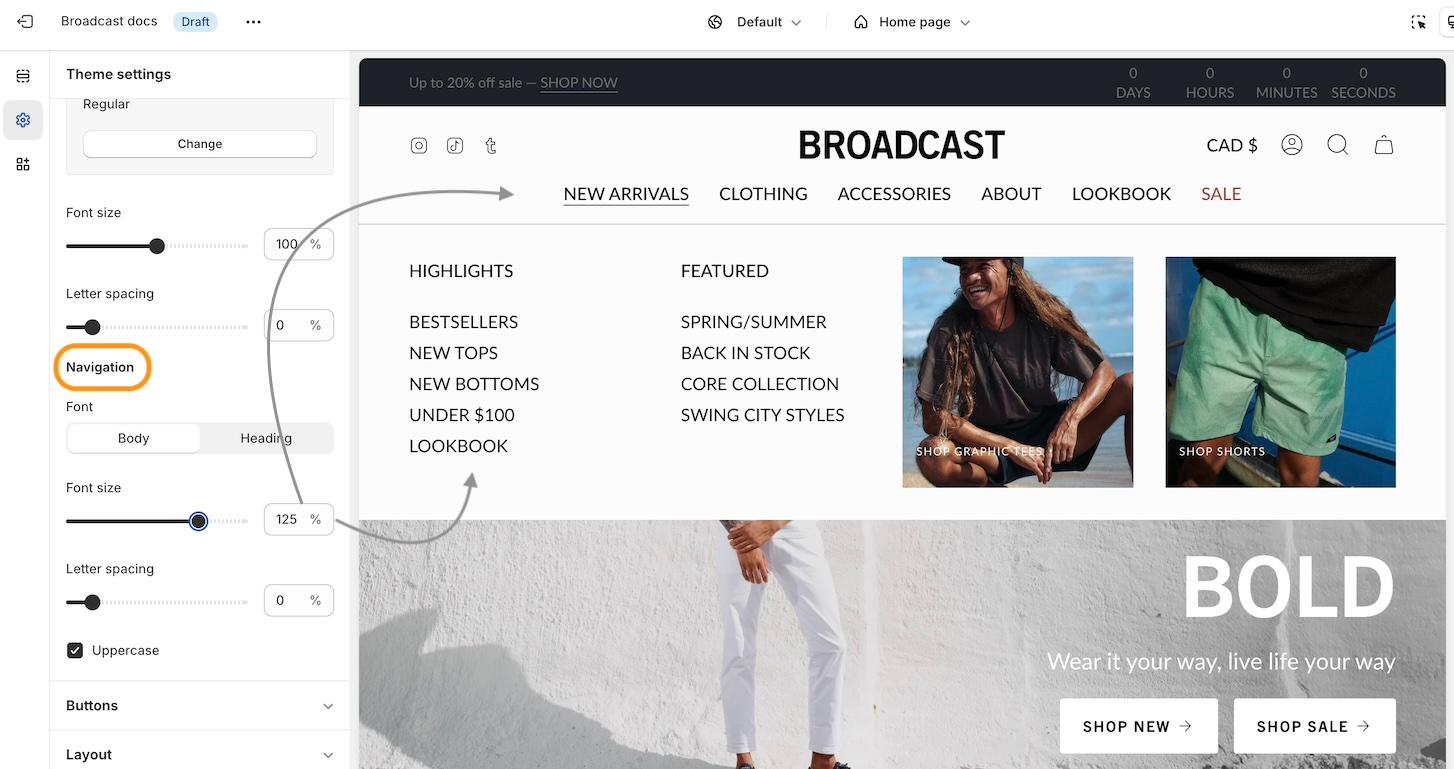Click the Change font button

pos(200,144)
